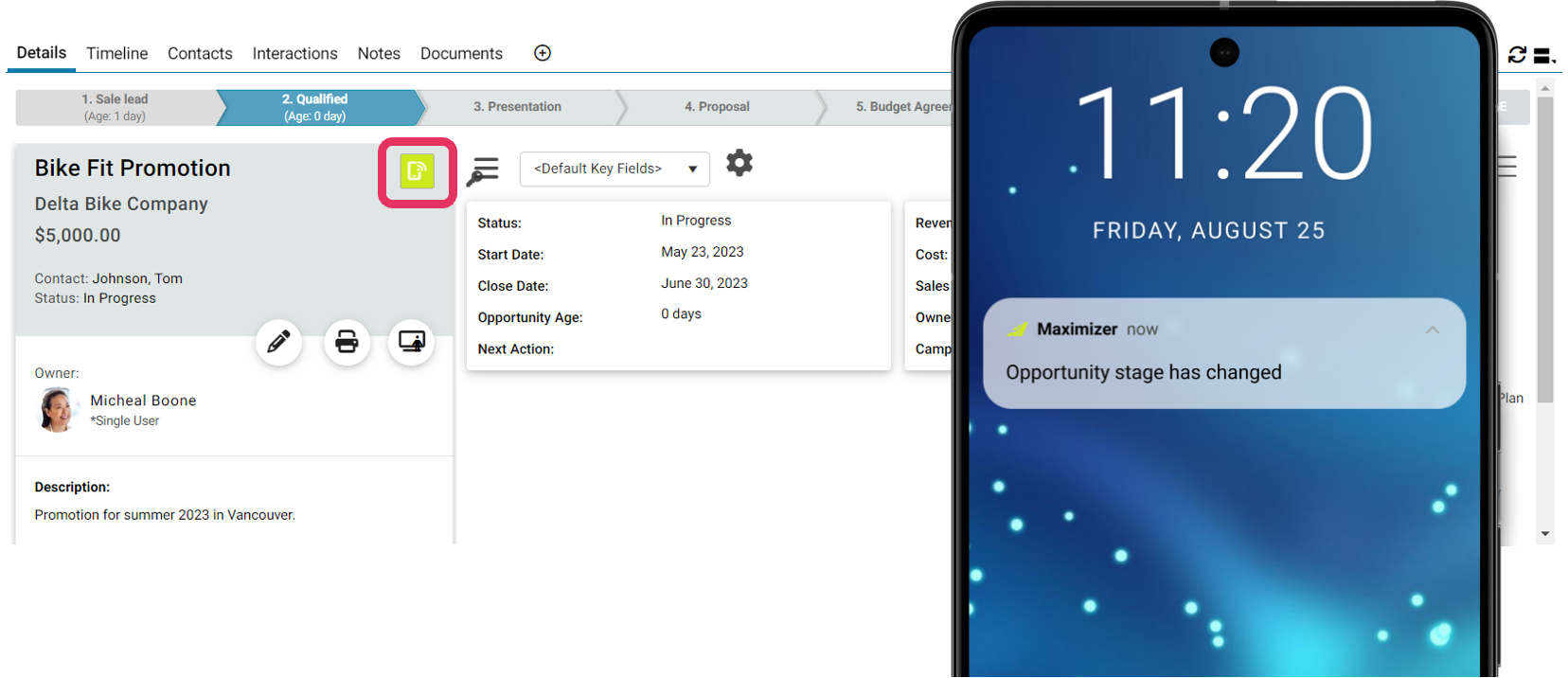This screenshot has height=678, width=1568.
Task: Tap the 11:20 clock on the phone
Action: pos(1224,133)
